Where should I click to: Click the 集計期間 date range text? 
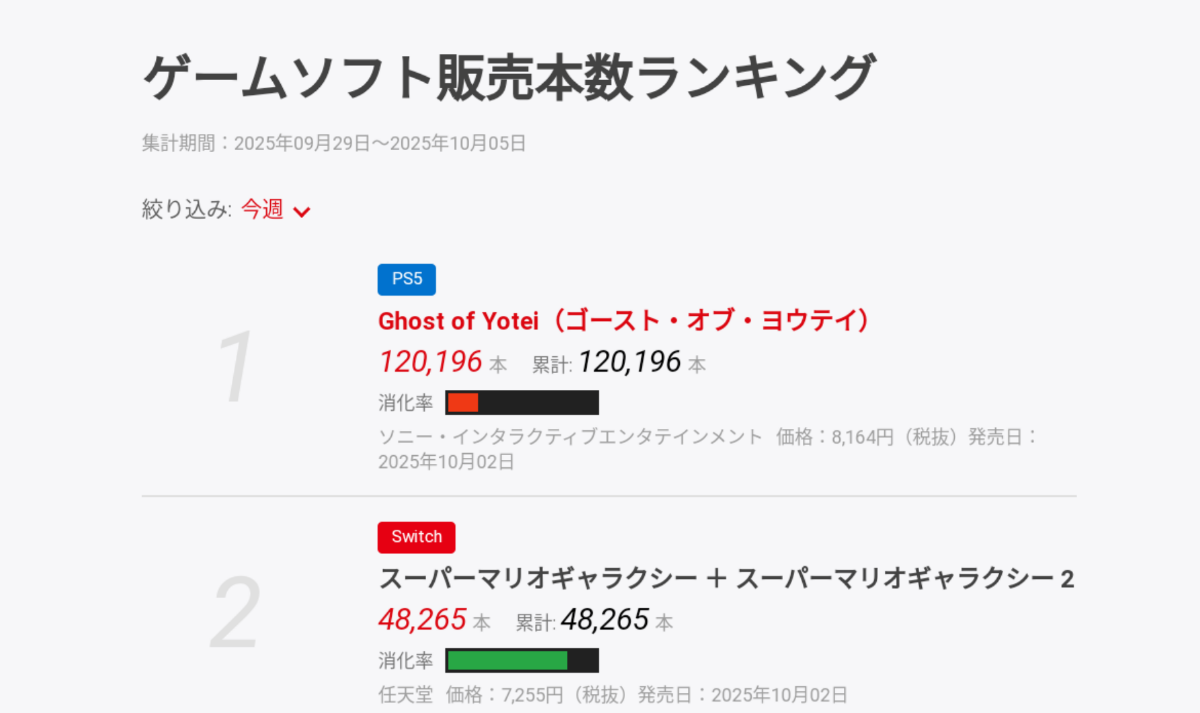click(x=334, y=143)
